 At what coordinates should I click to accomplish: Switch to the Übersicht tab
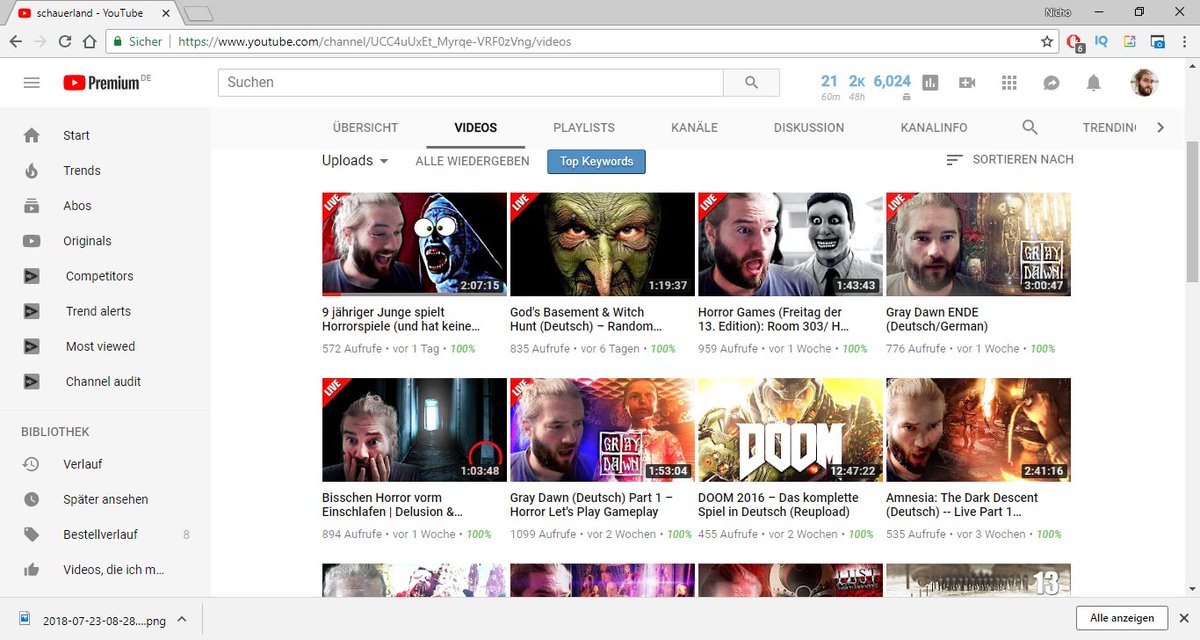pos(365,128)
